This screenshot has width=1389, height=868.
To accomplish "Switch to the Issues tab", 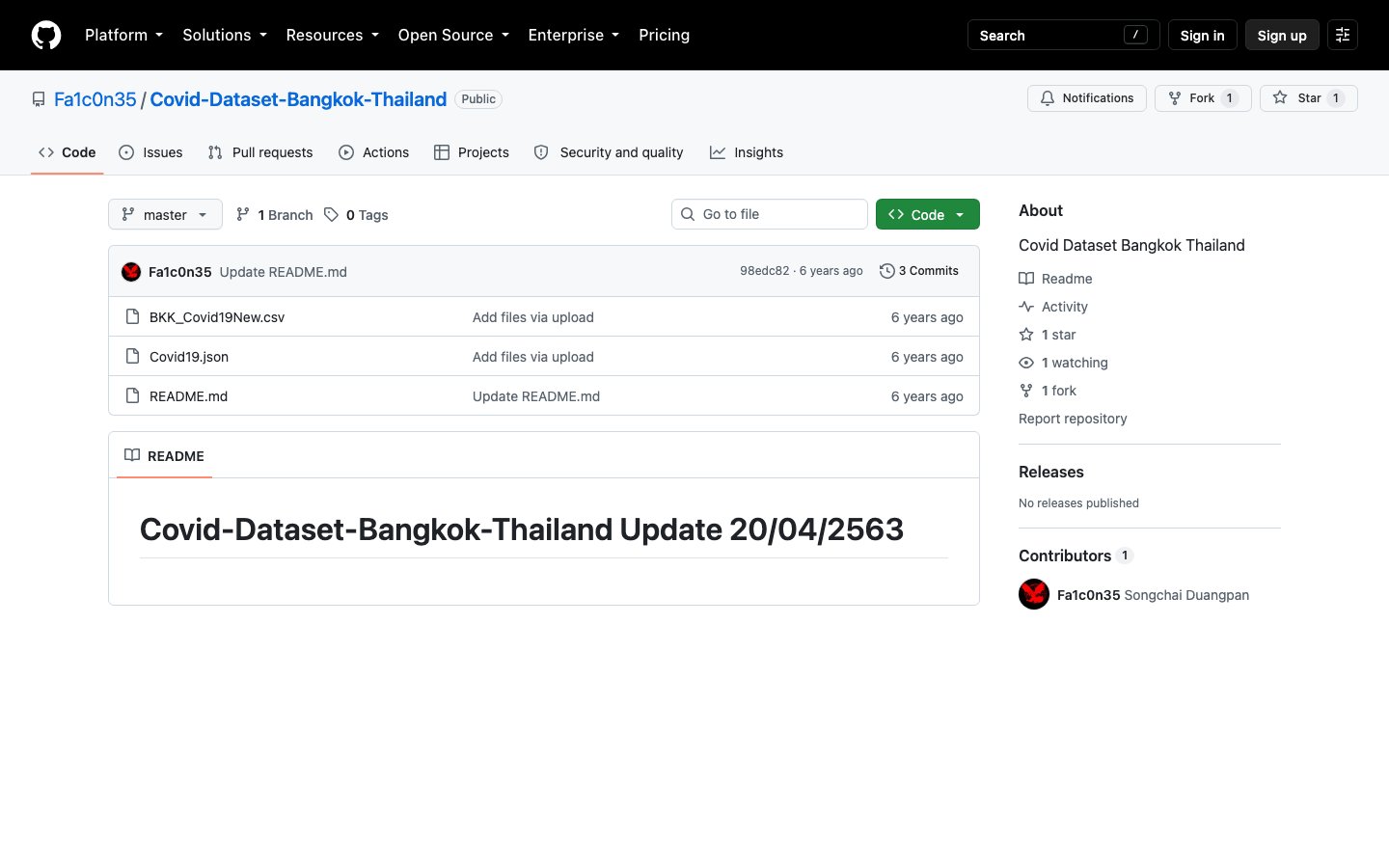I will point(150,152).
